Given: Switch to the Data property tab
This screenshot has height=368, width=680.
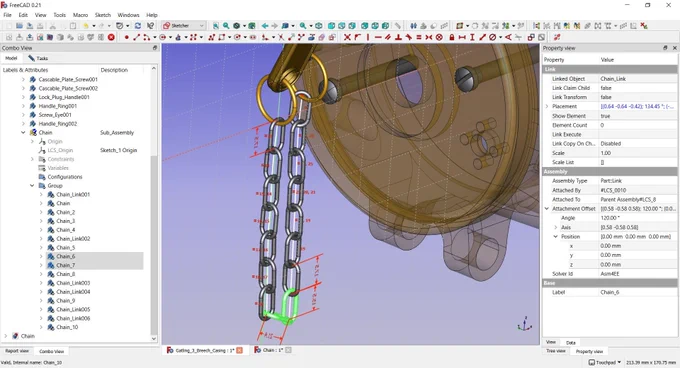Looking at the screenshot, I should [x=571, y=342].
